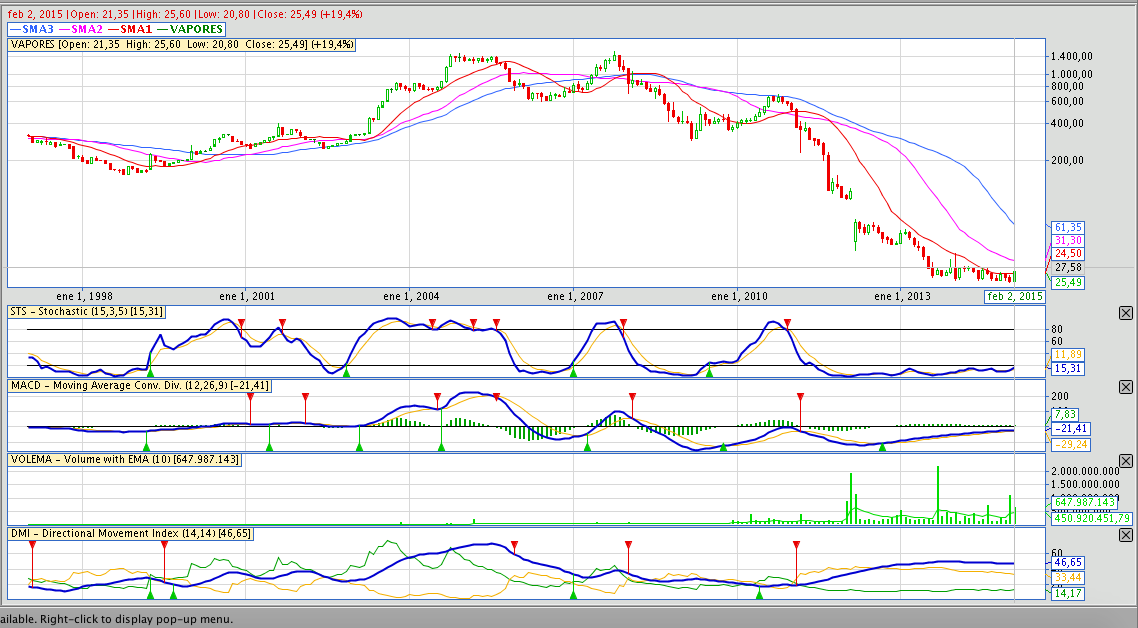Viewport: 1138px width, 628px height.
Task: Click the 15,31 Stochastic value tag
Action: (x=1068, y=369)
